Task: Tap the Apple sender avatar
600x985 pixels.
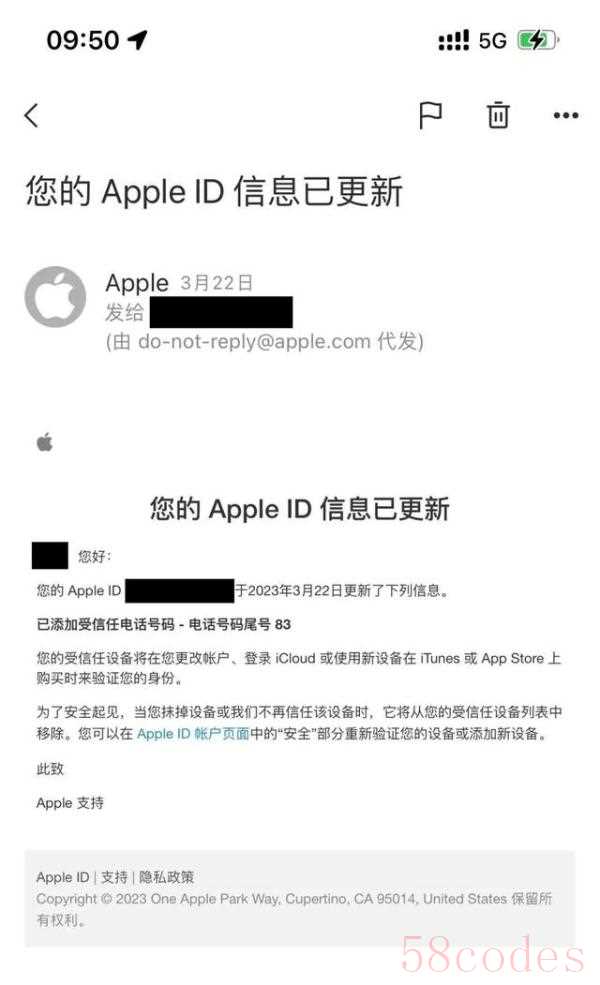Action: point(55,297)
